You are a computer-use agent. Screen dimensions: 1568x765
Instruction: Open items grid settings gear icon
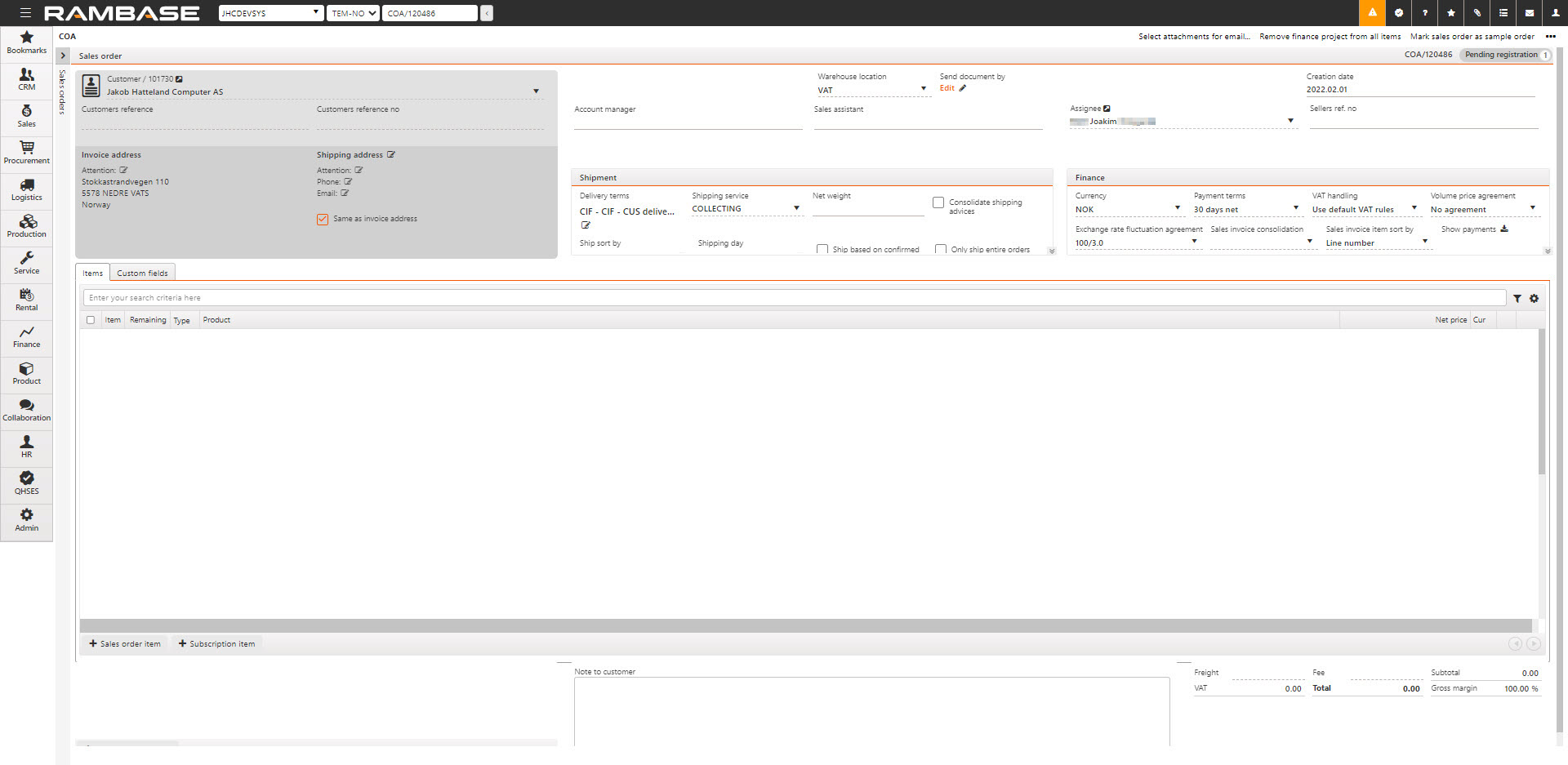(1534, 299)
